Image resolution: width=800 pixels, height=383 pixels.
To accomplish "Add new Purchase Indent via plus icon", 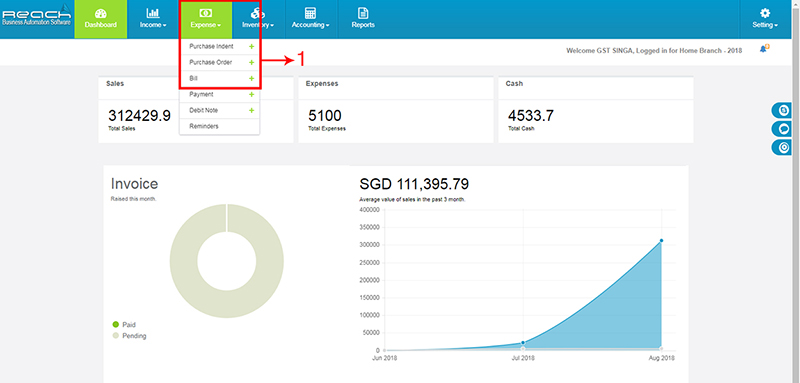I will 251,46.
